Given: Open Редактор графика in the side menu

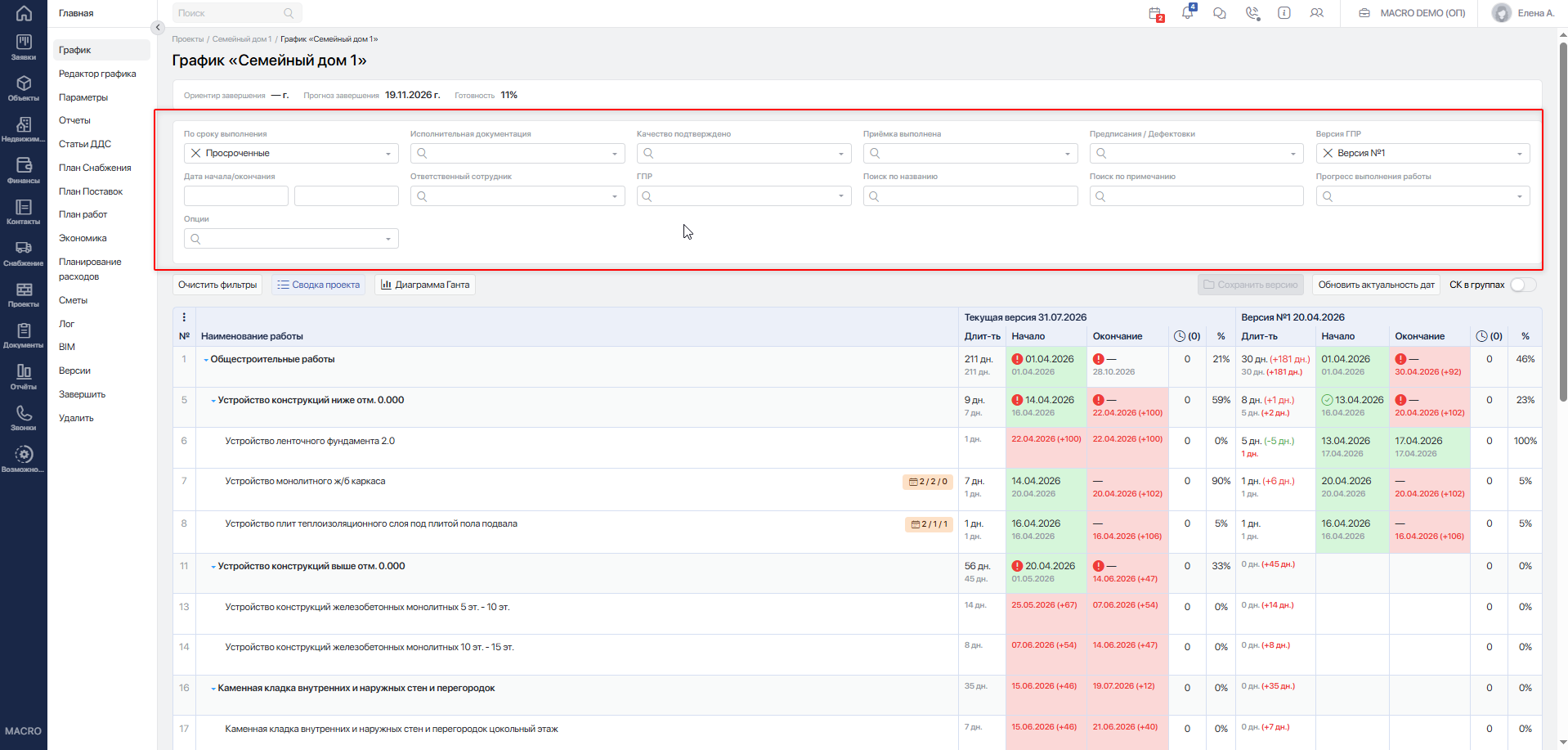Looking at the screenshot, I should [x=97, y=74].
